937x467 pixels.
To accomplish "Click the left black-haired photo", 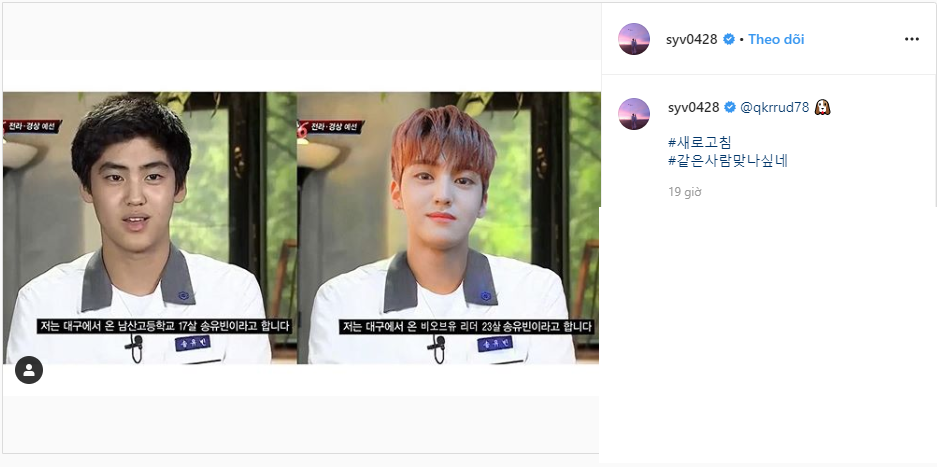I will (149, 228).
